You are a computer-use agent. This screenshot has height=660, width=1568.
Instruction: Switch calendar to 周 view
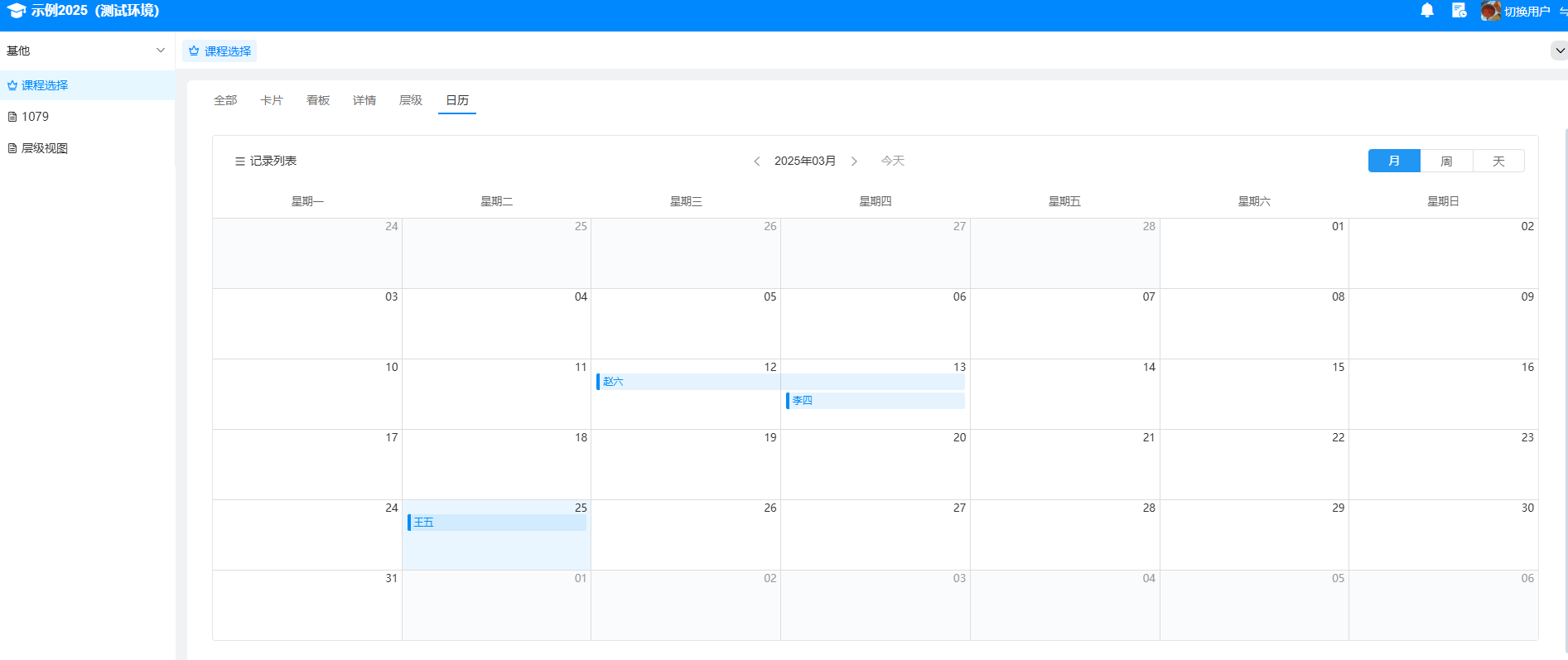[x=1446, y=161]
